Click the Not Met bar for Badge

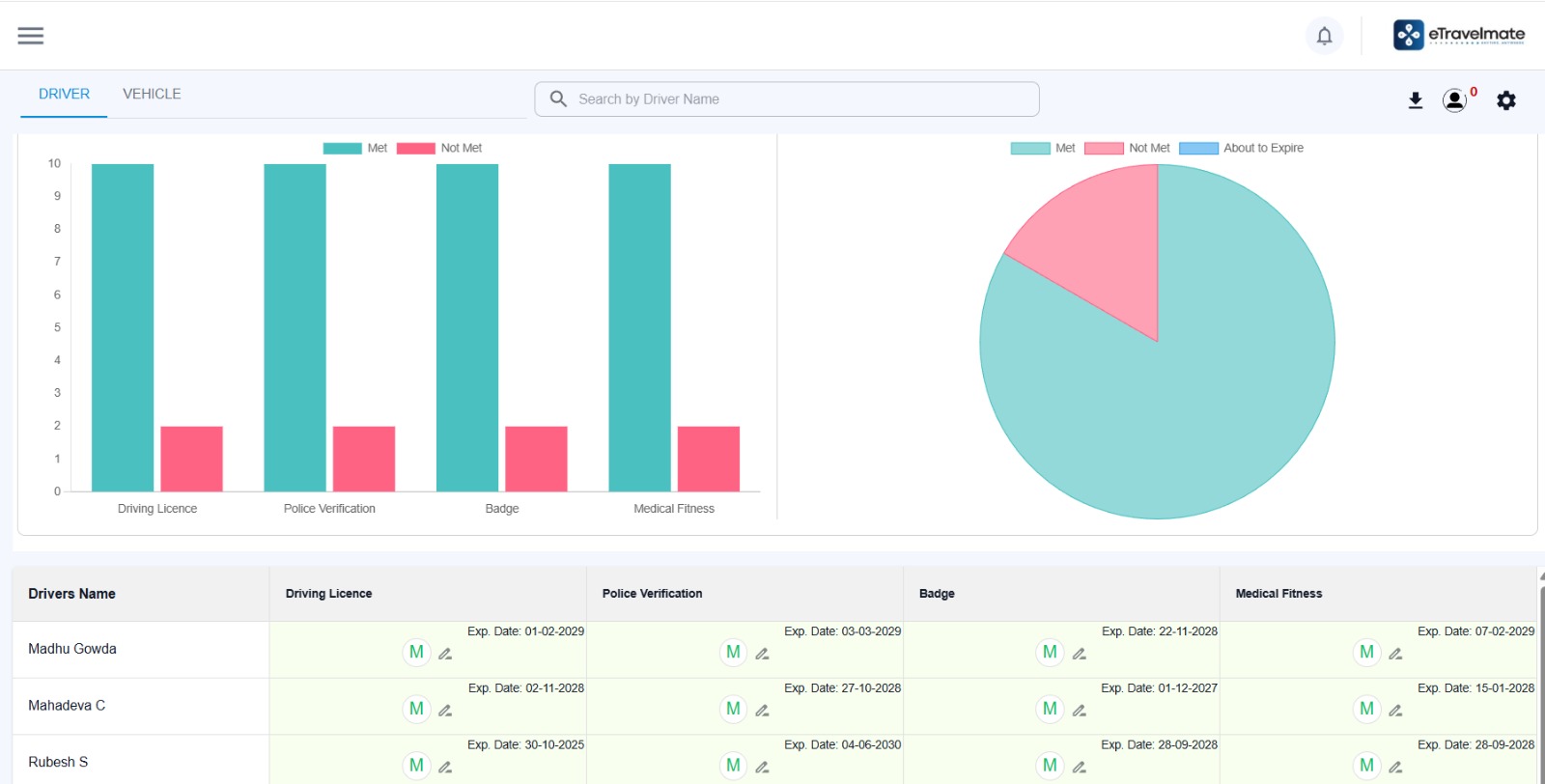pos(536,459)
